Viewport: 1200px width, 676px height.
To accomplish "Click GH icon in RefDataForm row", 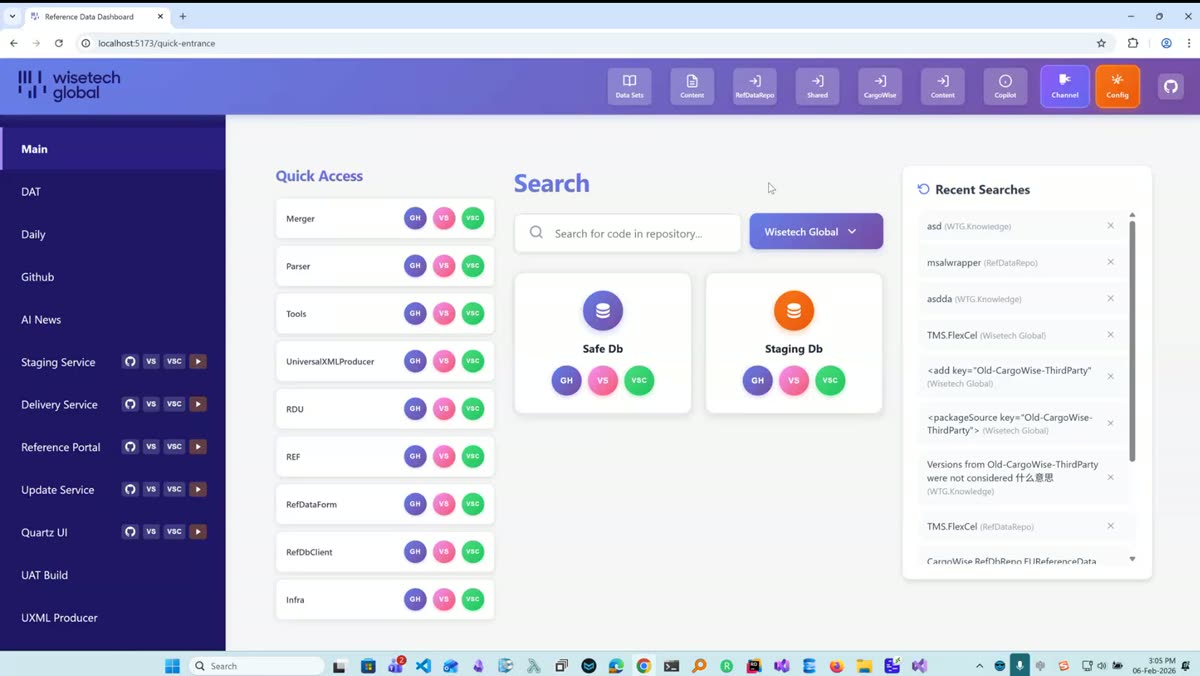I will coord(415,504).
